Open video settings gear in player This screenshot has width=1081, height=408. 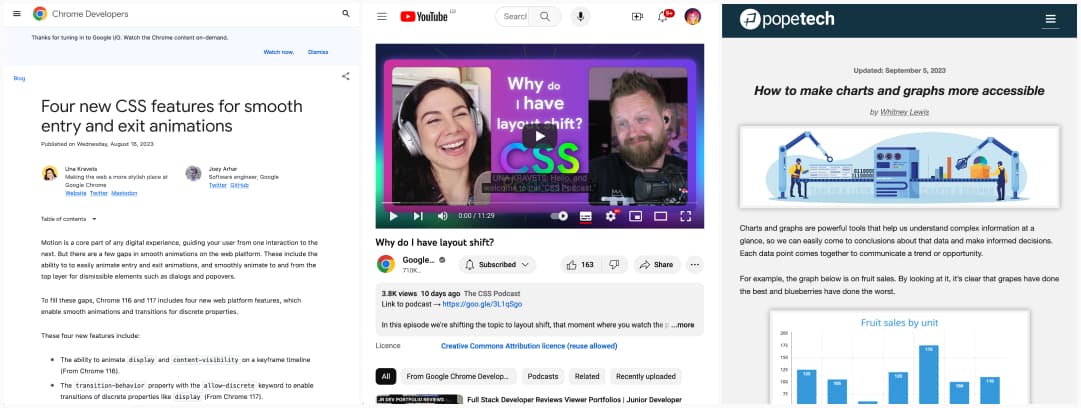[610, 215]
